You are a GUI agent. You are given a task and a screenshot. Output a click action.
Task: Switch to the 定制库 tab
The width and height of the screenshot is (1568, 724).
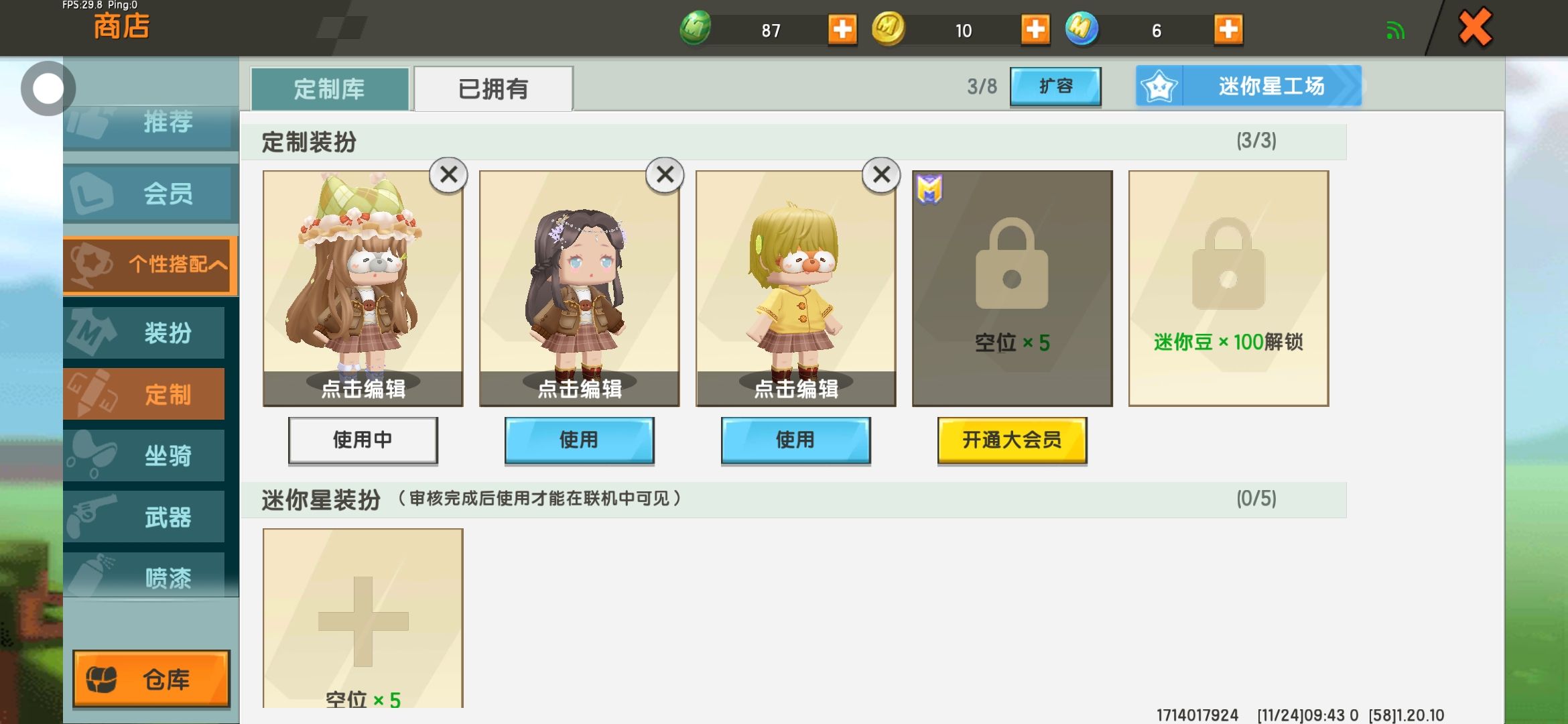330,88
